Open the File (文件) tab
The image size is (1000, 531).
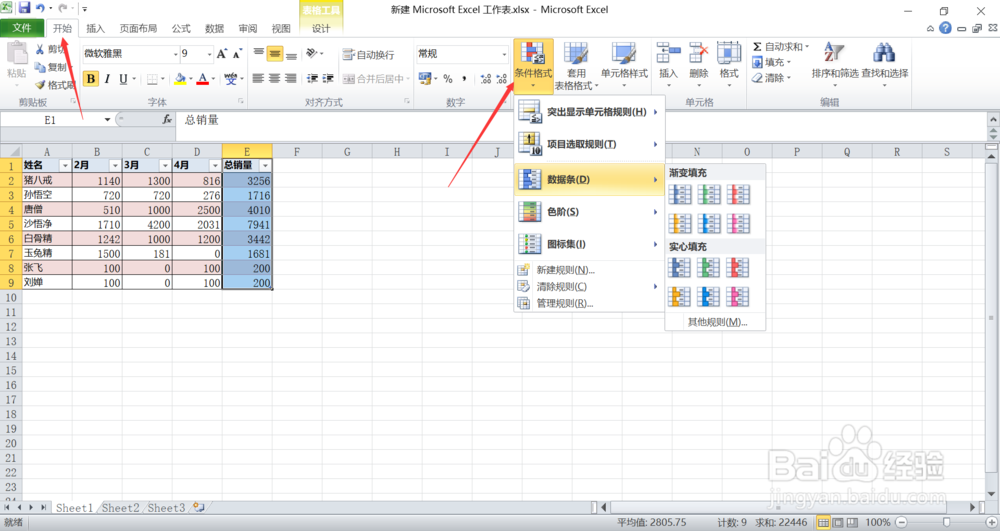(x=22, y=28)
